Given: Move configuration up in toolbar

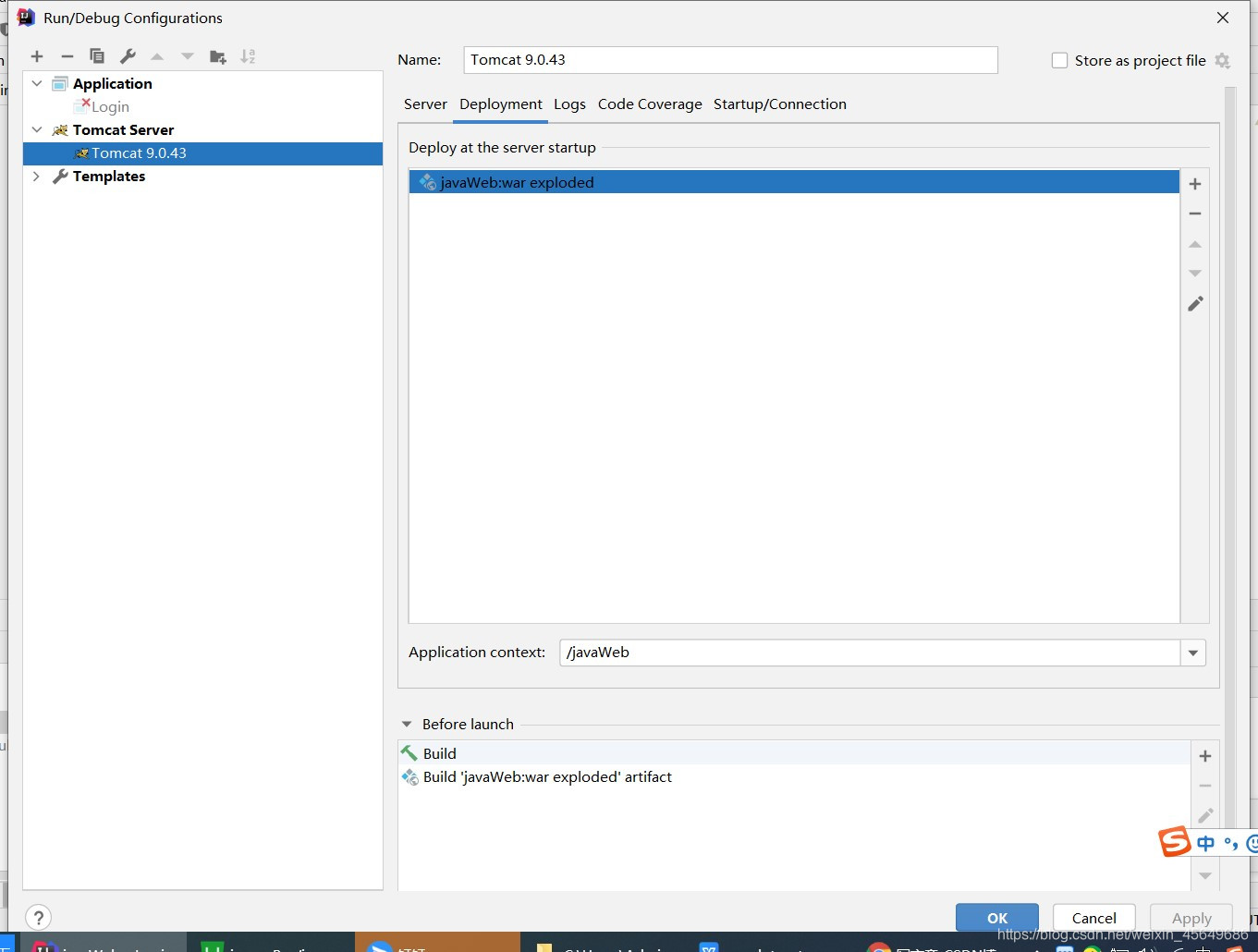Looking at the screenshot, I should pyautogui.click(x=157, y=56).
